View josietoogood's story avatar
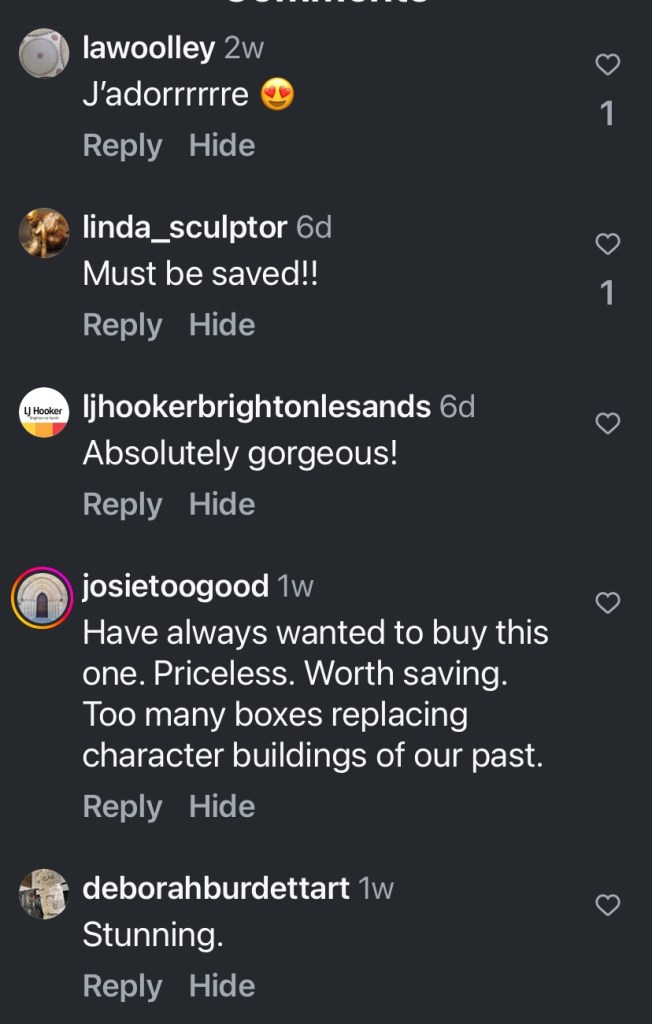Viewport: 652px width, 1024px height. coord(42,598)
